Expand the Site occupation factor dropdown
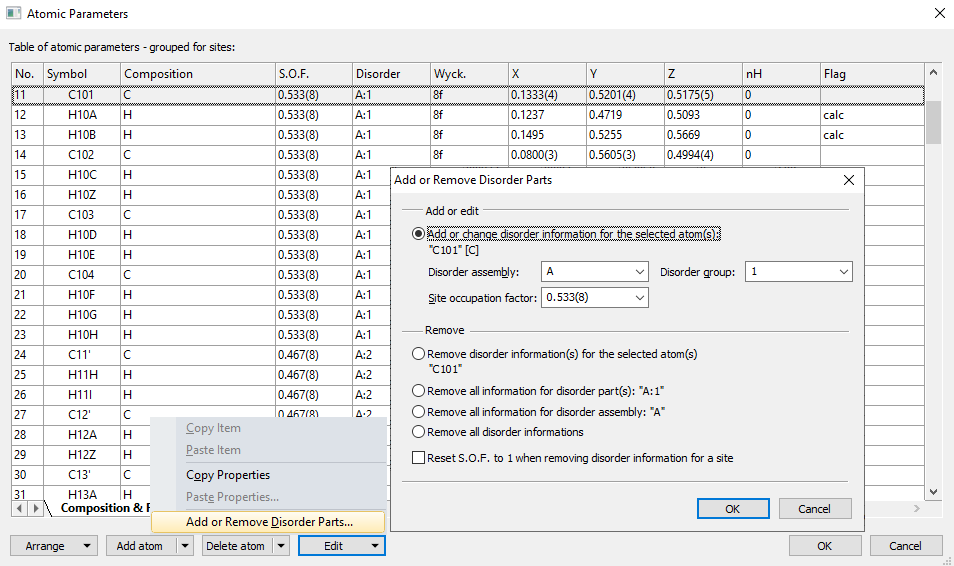Viewport: 954px width, 566px height. coord(639,298)
